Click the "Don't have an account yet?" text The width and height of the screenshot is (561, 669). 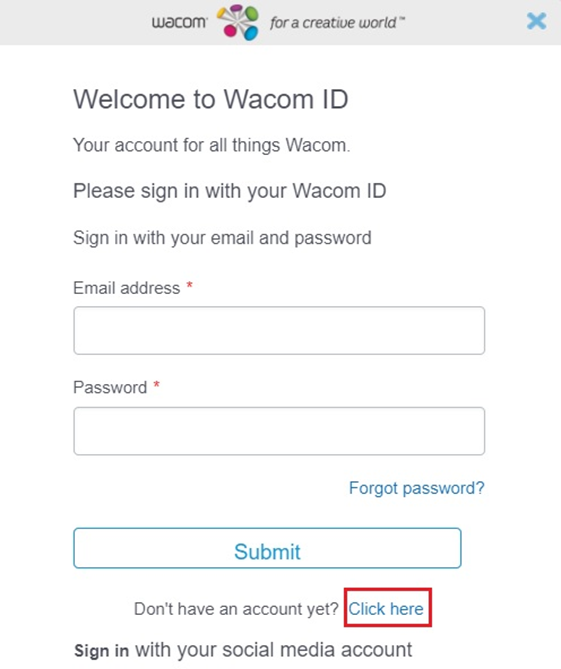(236, 609)
